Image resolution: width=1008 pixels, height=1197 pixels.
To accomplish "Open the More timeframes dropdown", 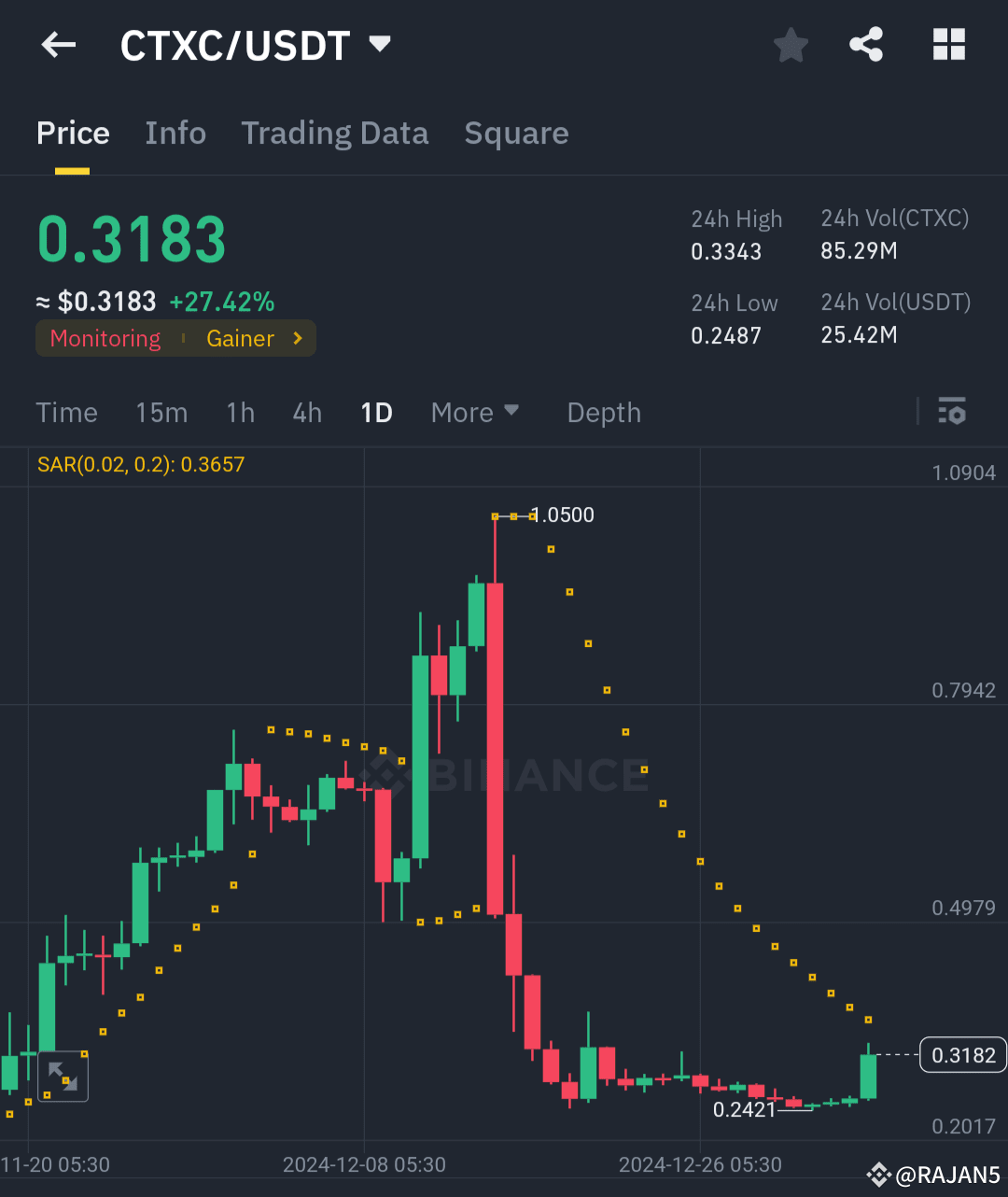I will (474, 412).
